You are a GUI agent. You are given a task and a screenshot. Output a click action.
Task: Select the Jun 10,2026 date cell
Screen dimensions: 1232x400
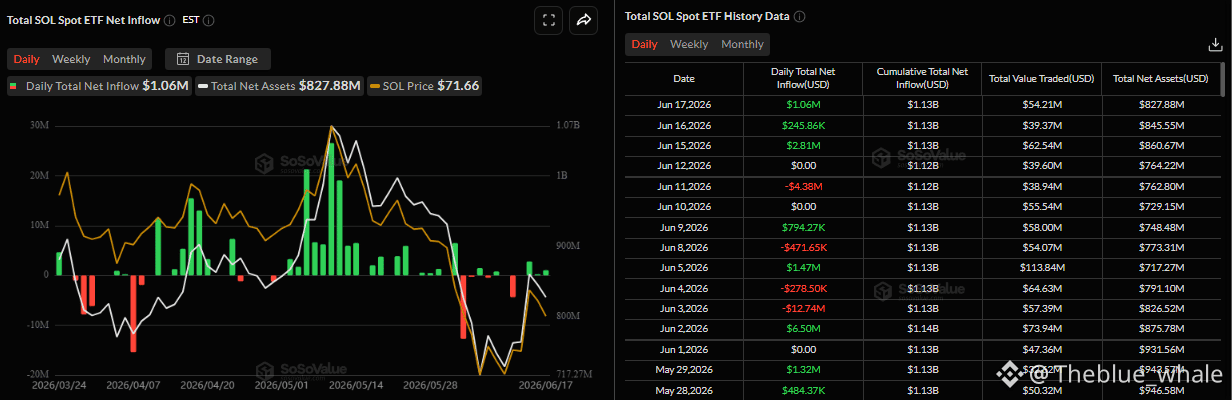click(684, 206)
